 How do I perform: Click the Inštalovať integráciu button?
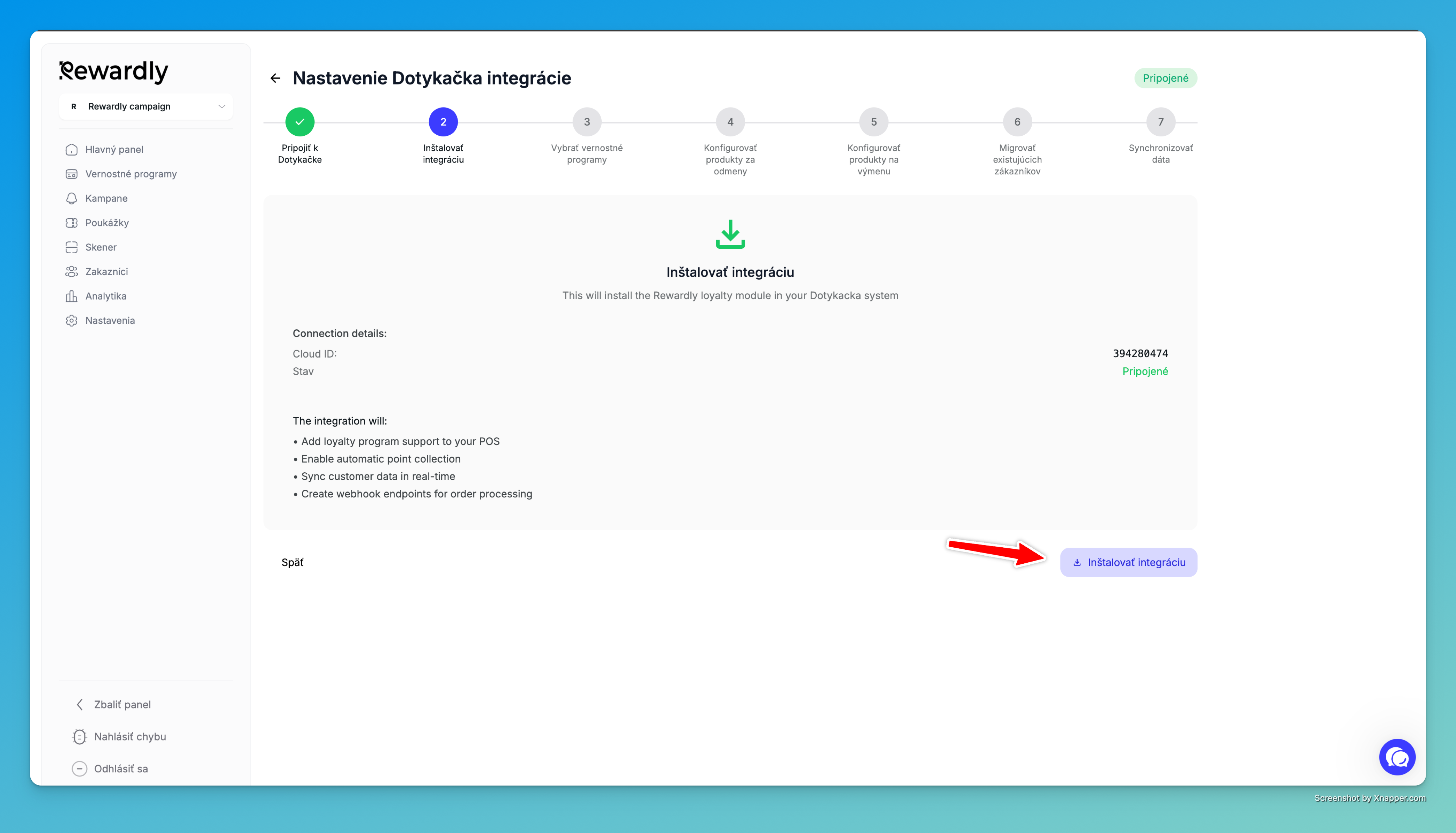click(1128, 562)
